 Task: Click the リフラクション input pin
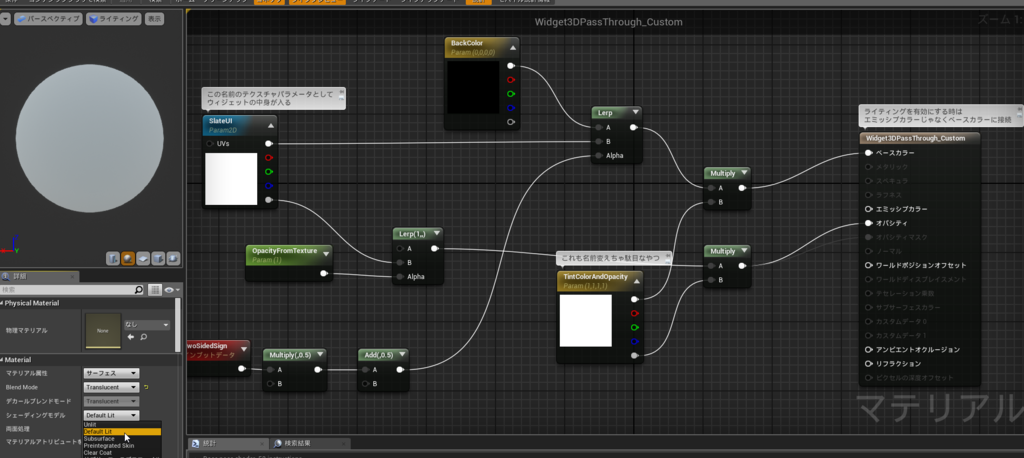pos(869,364)
